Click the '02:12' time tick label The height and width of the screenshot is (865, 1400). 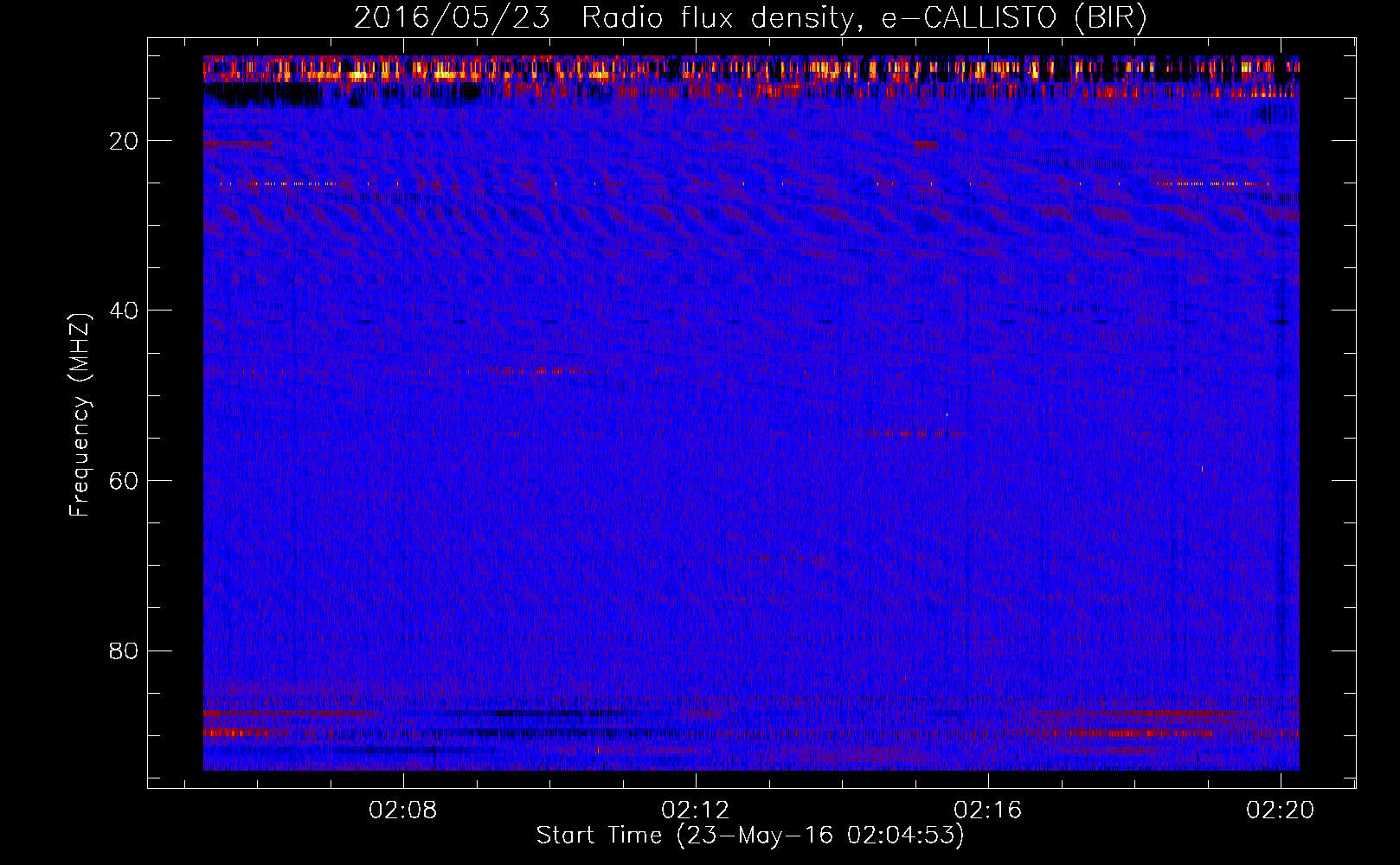pyautogui.click(x=696, y=811)
